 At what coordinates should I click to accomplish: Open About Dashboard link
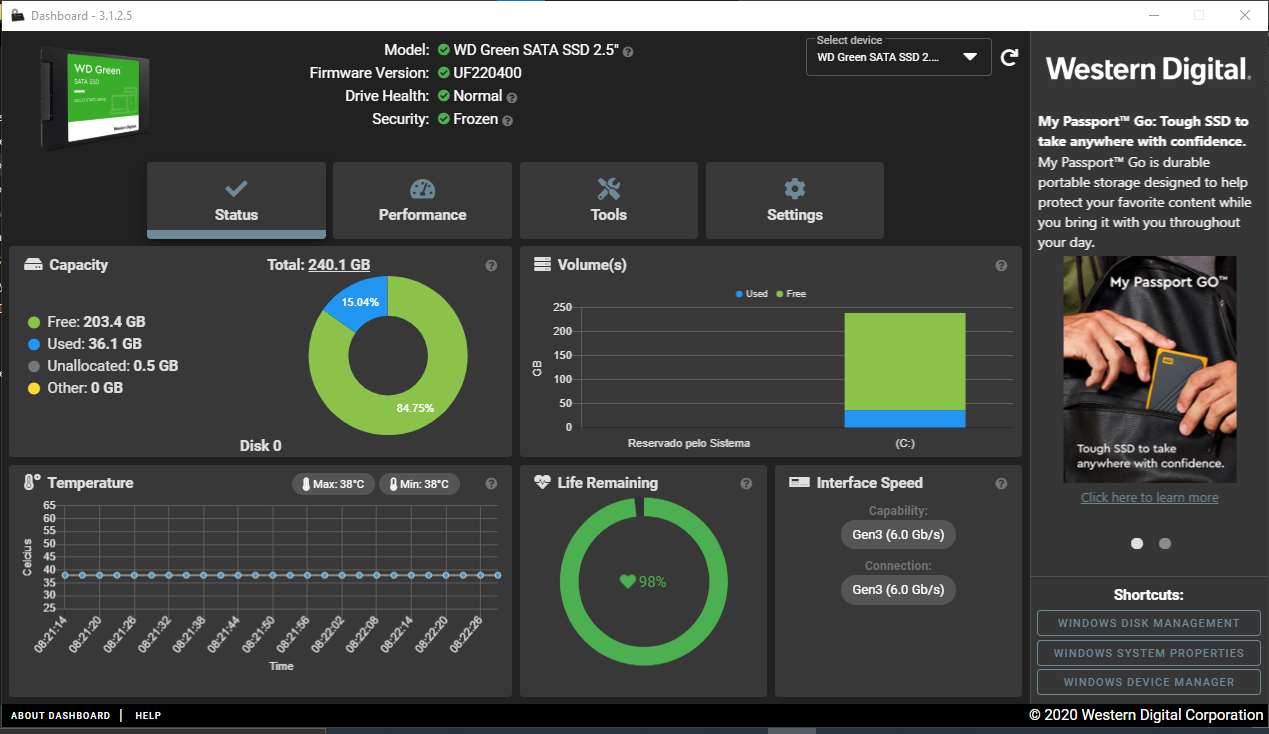tap(60, 715)
